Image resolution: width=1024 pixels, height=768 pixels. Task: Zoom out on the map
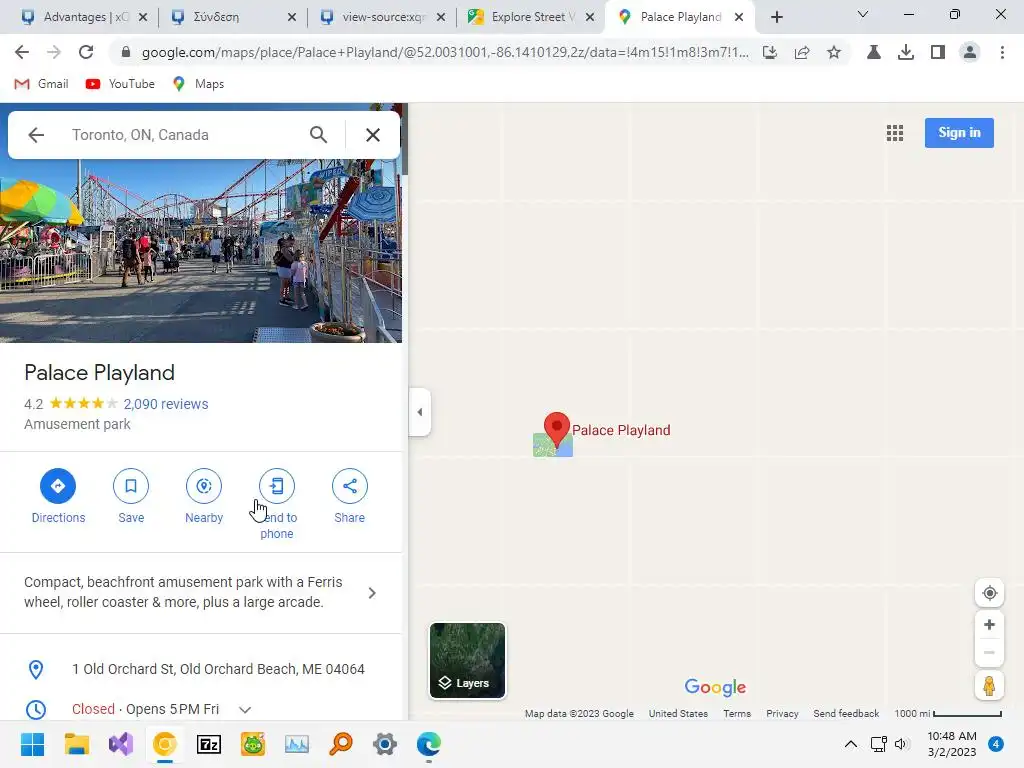989,652
